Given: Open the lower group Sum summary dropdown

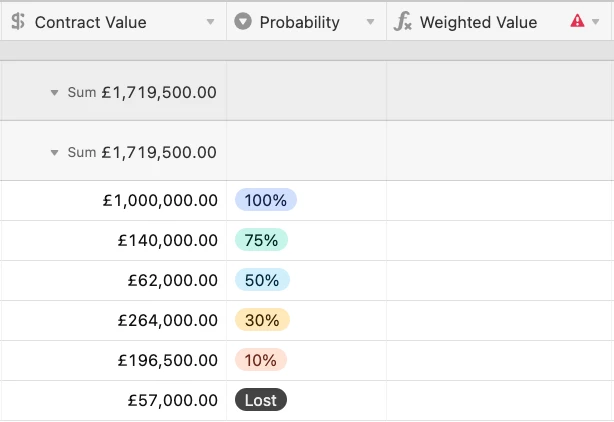Looking at the screenshot, I should 54,152.
